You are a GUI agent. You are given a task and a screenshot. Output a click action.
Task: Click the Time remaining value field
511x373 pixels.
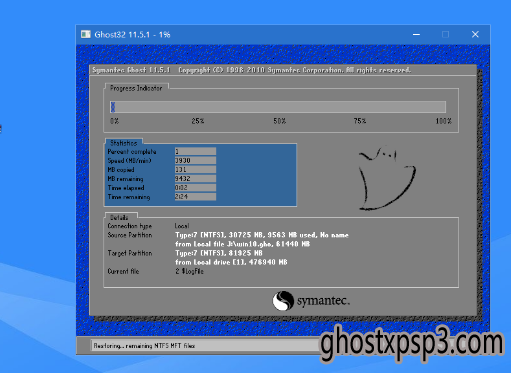click(195, 197)
